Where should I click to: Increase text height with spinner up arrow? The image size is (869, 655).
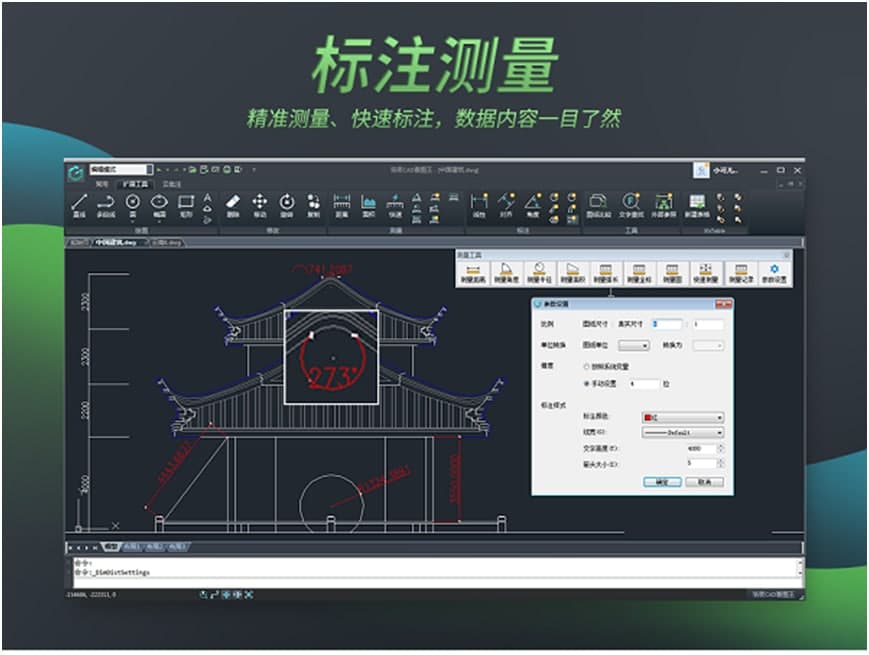(x=720, y=447)
